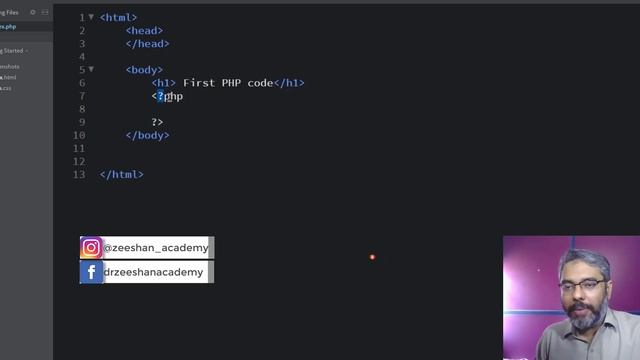The height and width of the screenshot is (360, 640).
Task: Click the split editor view icon
Action: pos(45,12)
